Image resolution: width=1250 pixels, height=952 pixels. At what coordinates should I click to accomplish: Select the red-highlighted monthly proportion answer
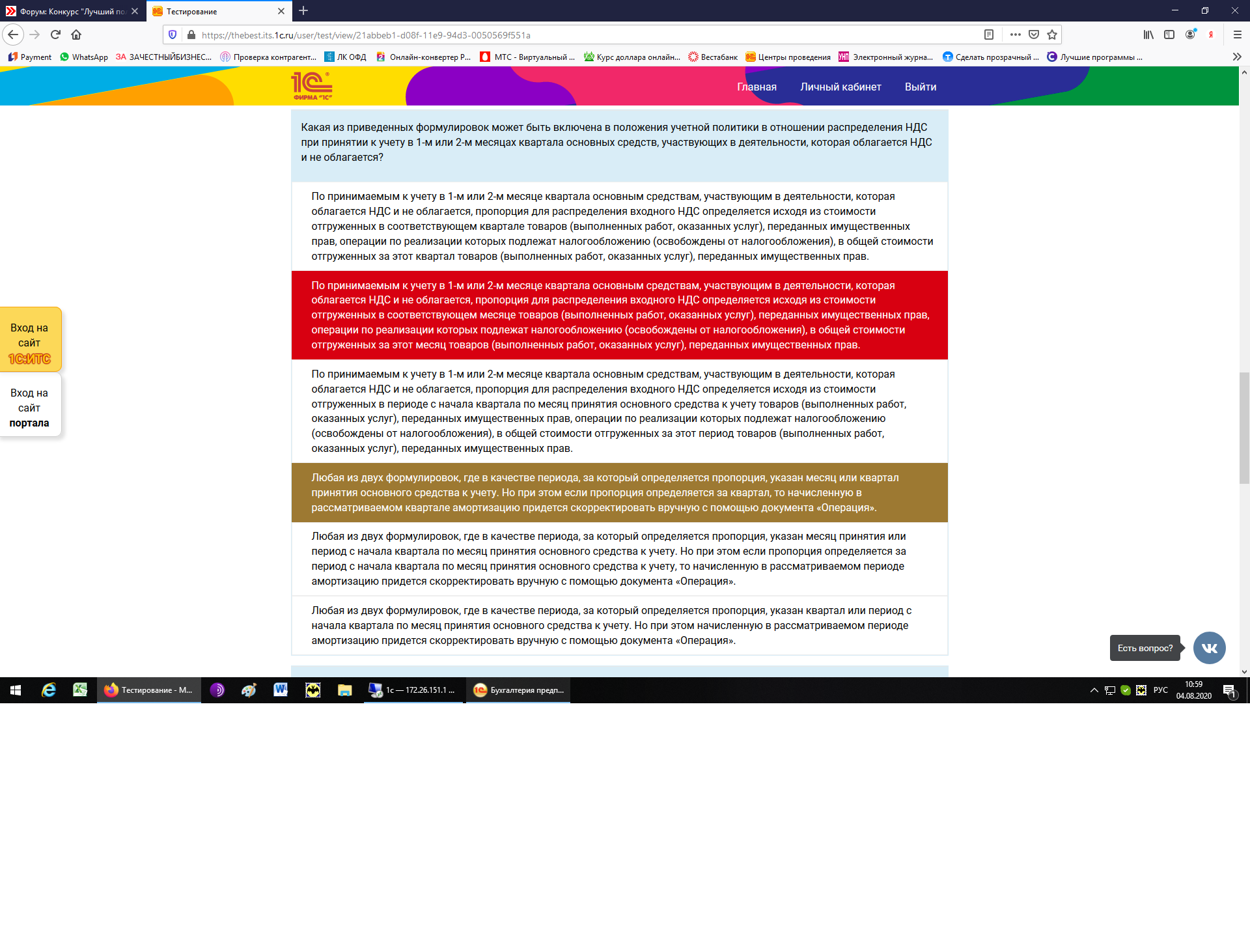pos(618,315)
